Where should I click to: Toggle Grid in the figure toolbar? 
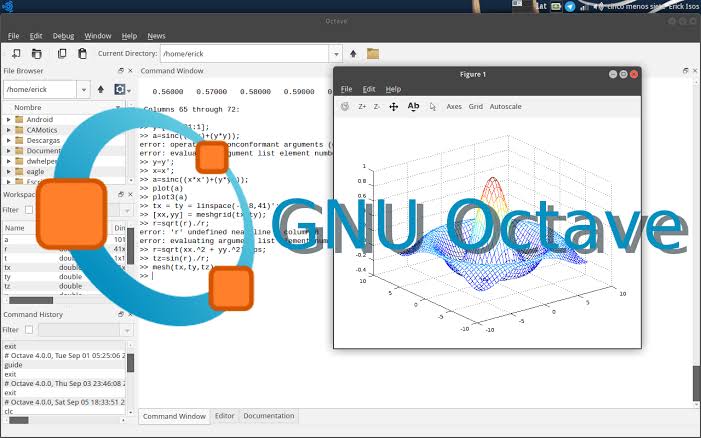(x=476, y=106)
